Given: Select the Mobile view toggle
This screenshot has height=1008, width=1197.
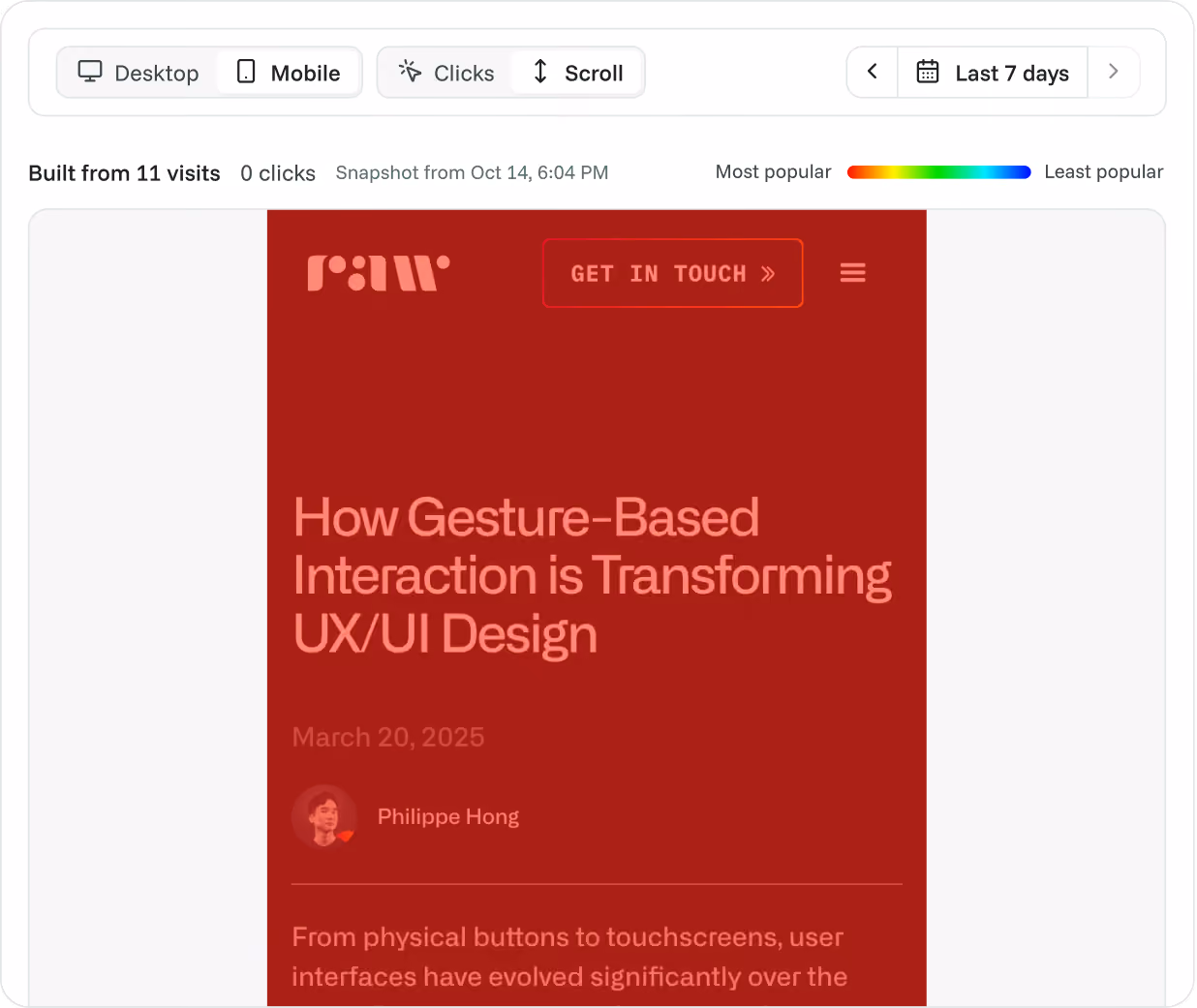Looking at the screenshot, I should tap(289, 73).
